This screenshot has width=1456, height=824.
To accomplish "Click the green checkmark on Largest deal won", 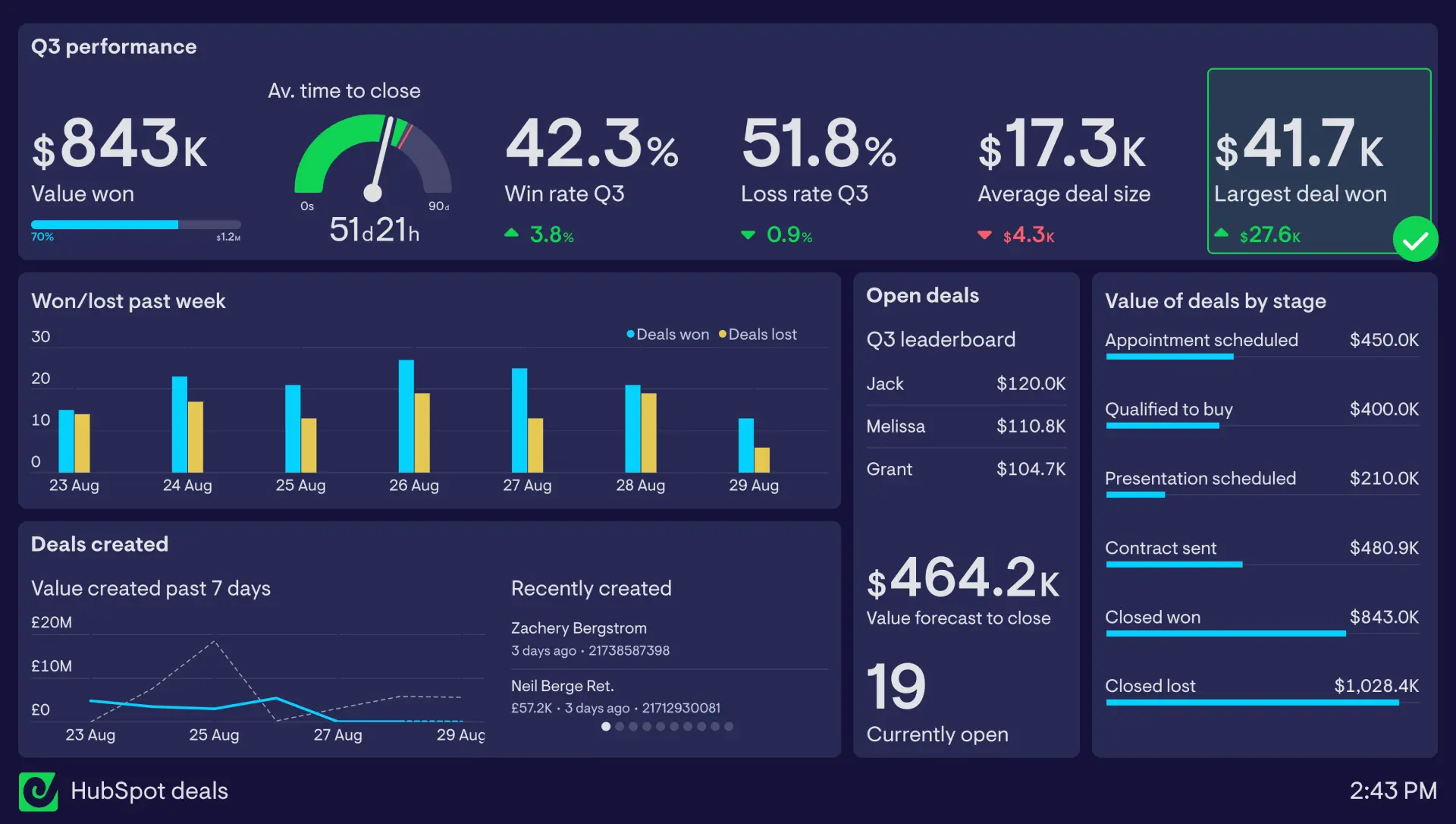I will (x=1415, y=240).
